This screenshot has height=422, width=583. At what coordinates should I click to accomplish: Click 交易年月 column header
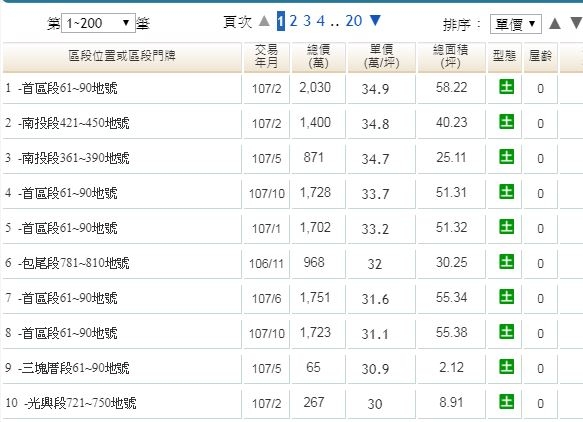coord(267,57)
